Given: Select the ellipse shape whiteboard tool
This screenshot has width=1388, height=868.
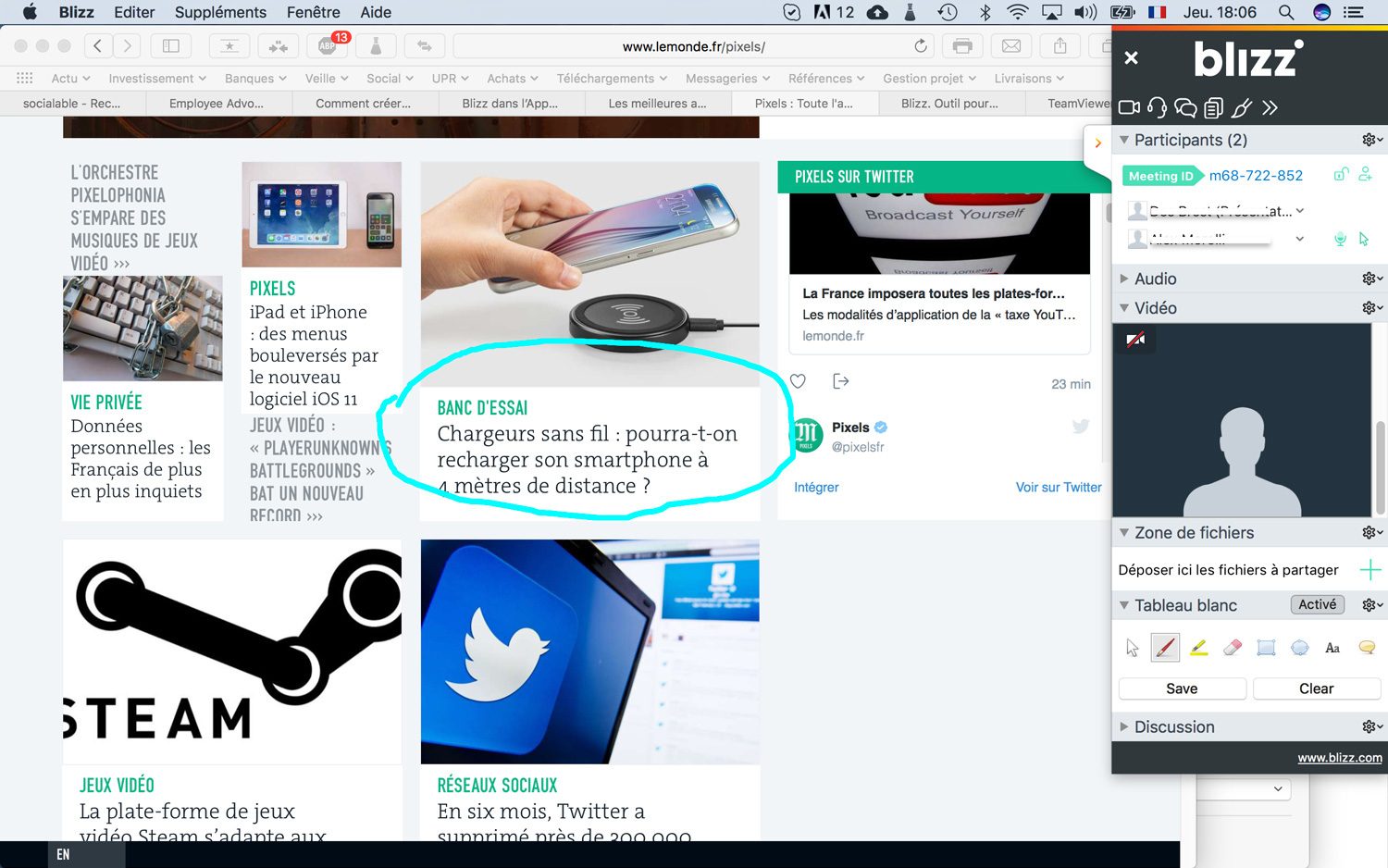Looking at the screenshot, I should (1299, 648).
